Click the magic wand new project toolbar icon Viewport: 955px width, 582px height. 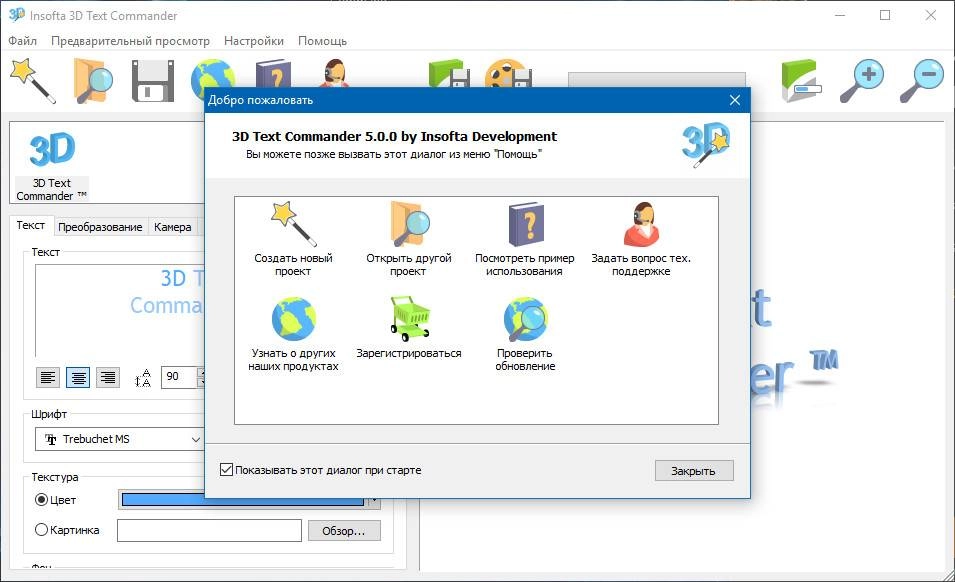coord(32,80)
